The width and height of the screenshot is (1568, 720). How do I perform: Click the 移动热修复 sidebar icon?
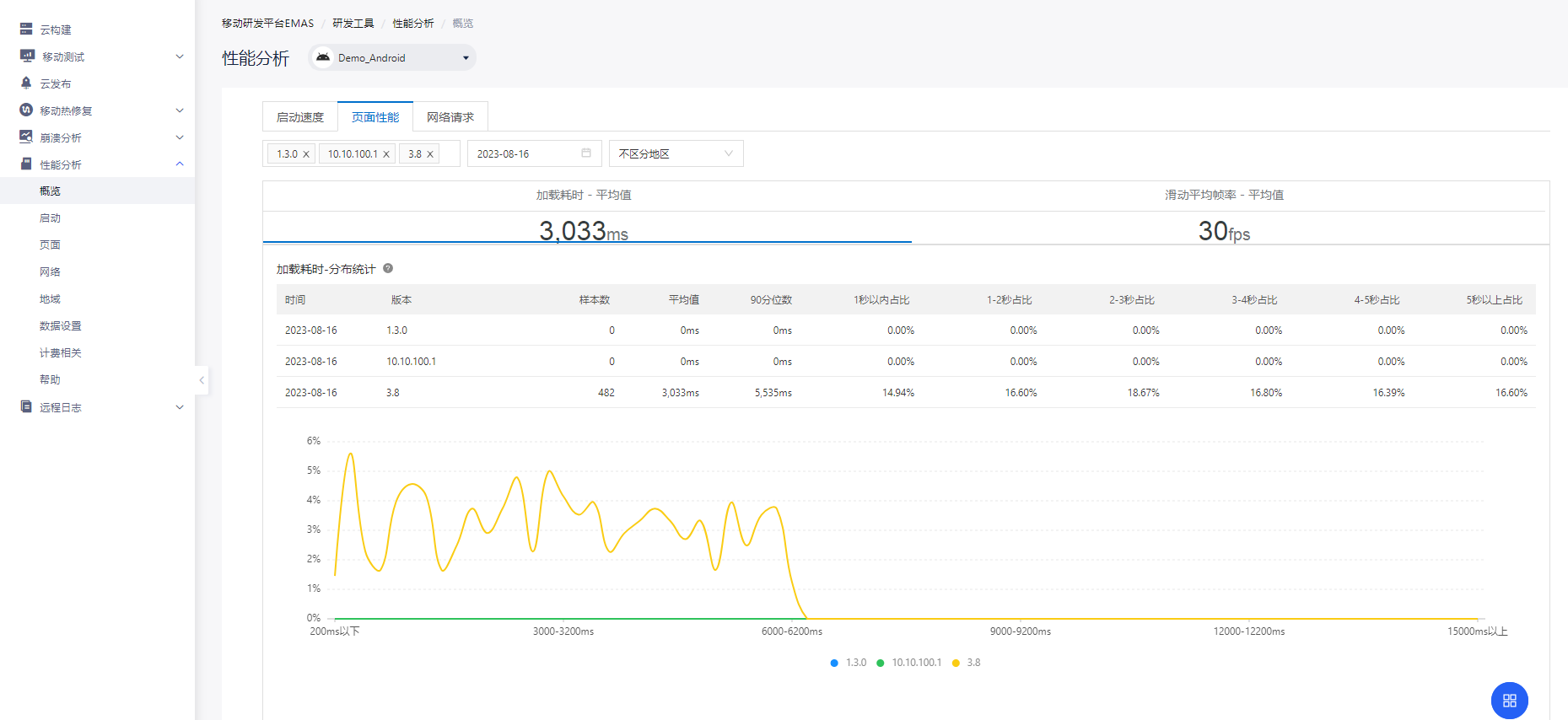[26, 110]
